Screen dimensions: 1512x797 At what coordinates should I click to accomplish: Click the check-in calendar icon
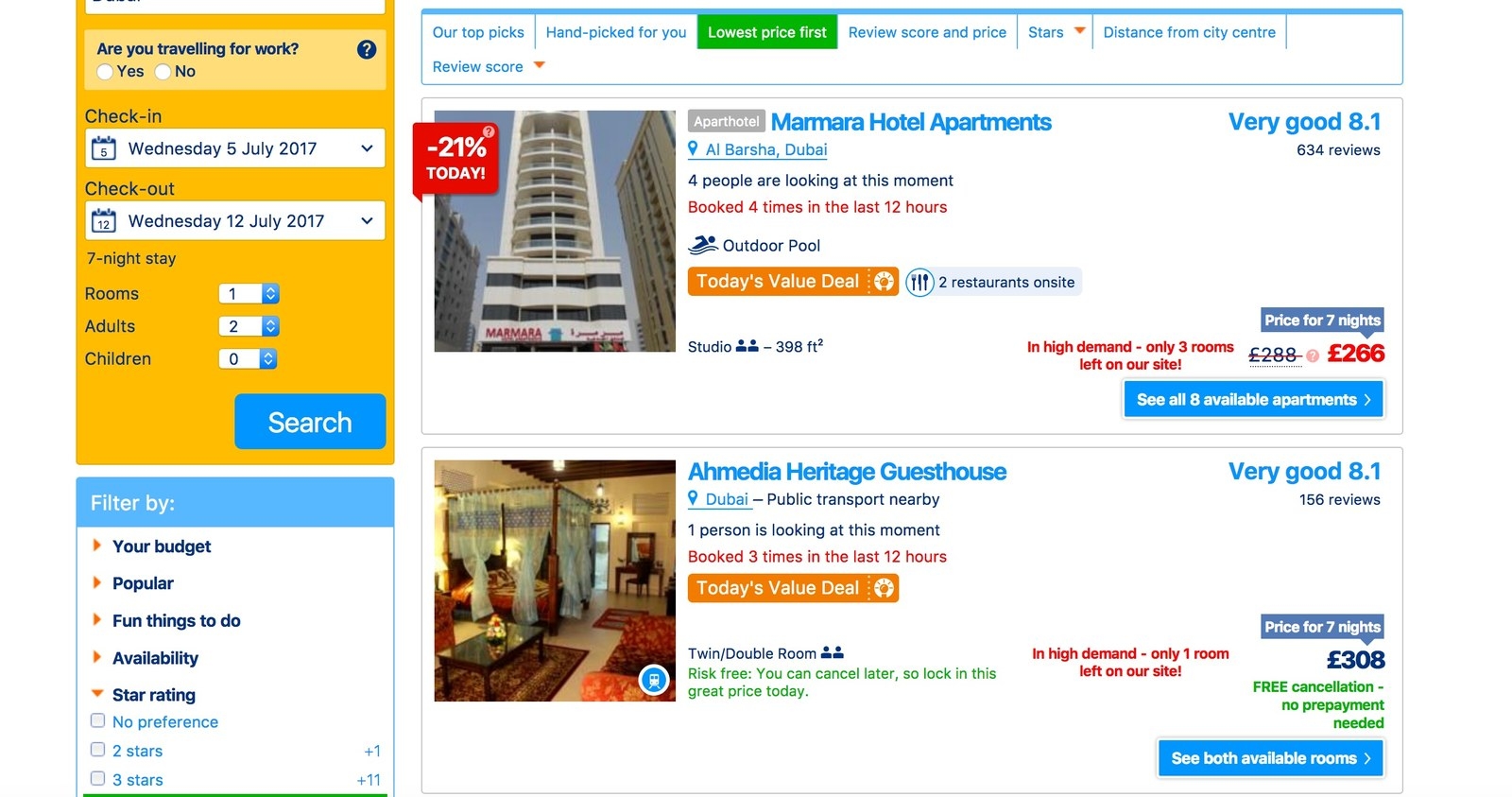pos(104,148)
